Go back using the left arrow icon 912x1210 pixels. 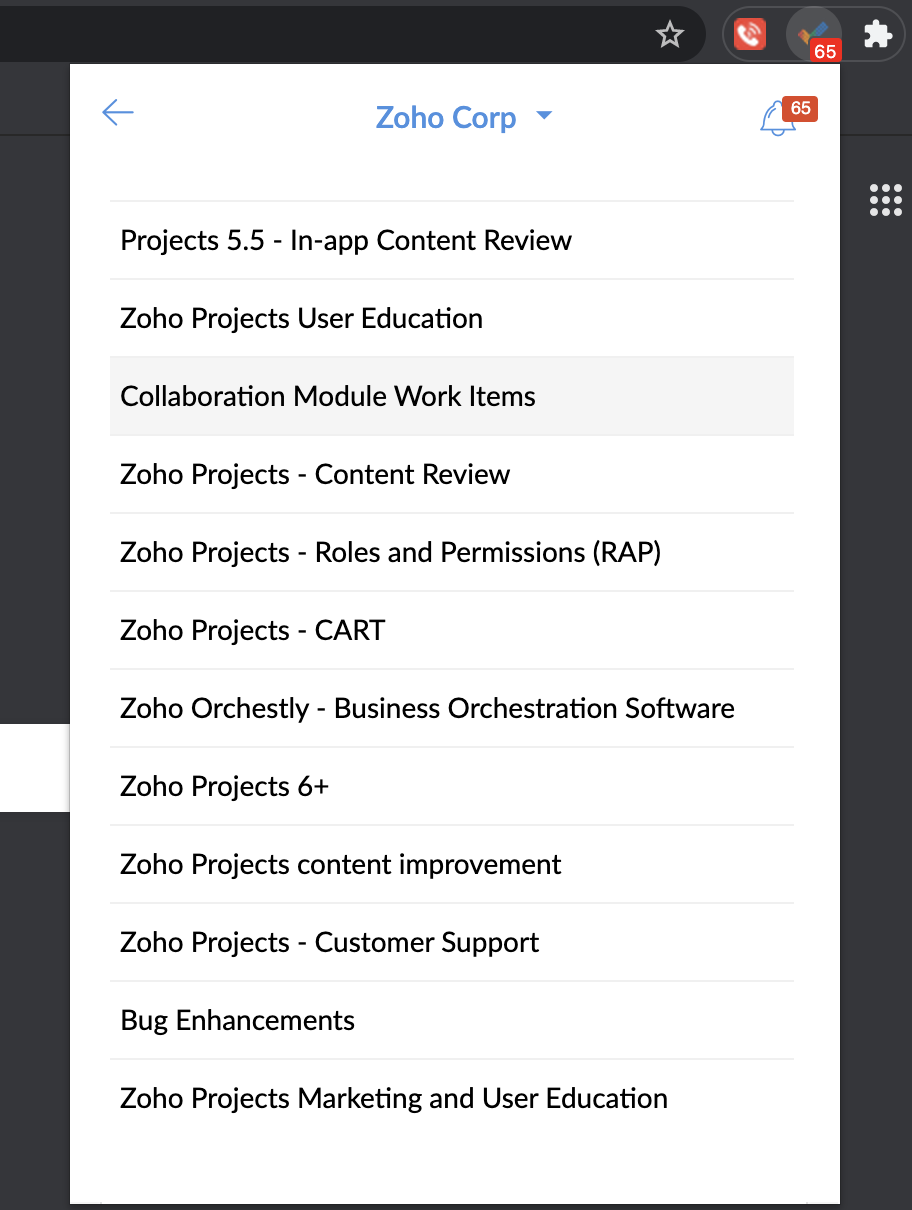[x=118, y=113]
